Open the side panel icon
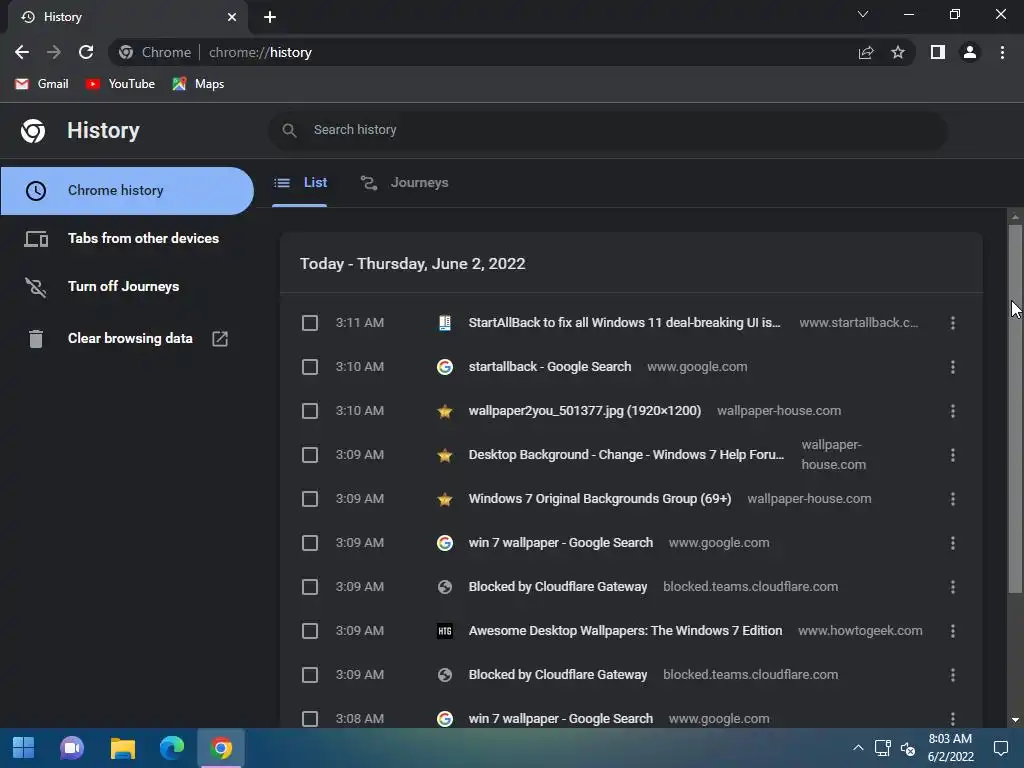 (938, 52)
